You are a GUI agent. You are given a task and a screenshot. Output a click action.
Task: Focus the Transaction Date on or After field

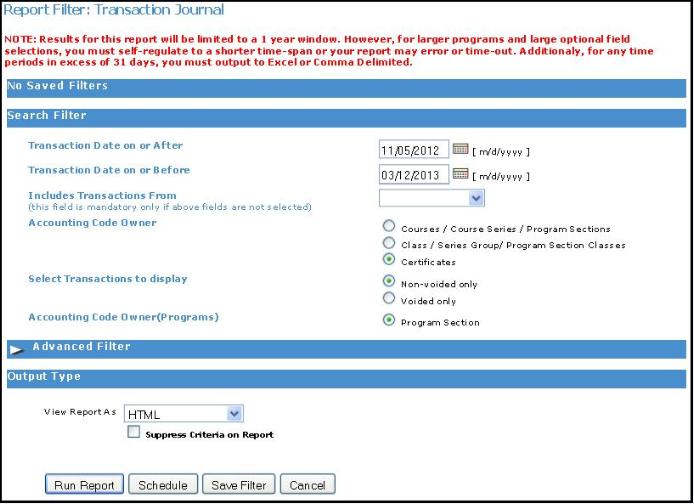(413, 150)
